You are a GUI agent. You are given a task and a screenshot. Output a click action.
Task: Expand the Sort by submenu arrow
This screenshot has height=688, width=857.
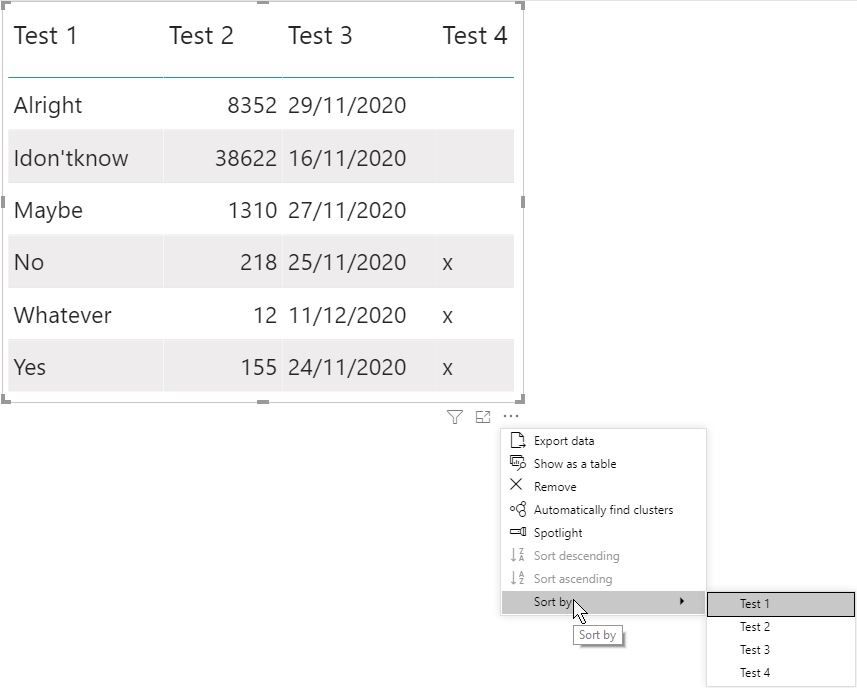pyautogui.click(x=682, y=601)
